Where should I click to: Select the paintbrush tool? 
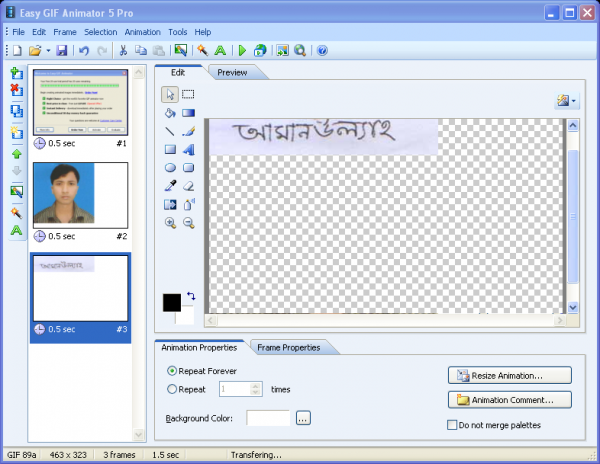[x=188, y=131]
